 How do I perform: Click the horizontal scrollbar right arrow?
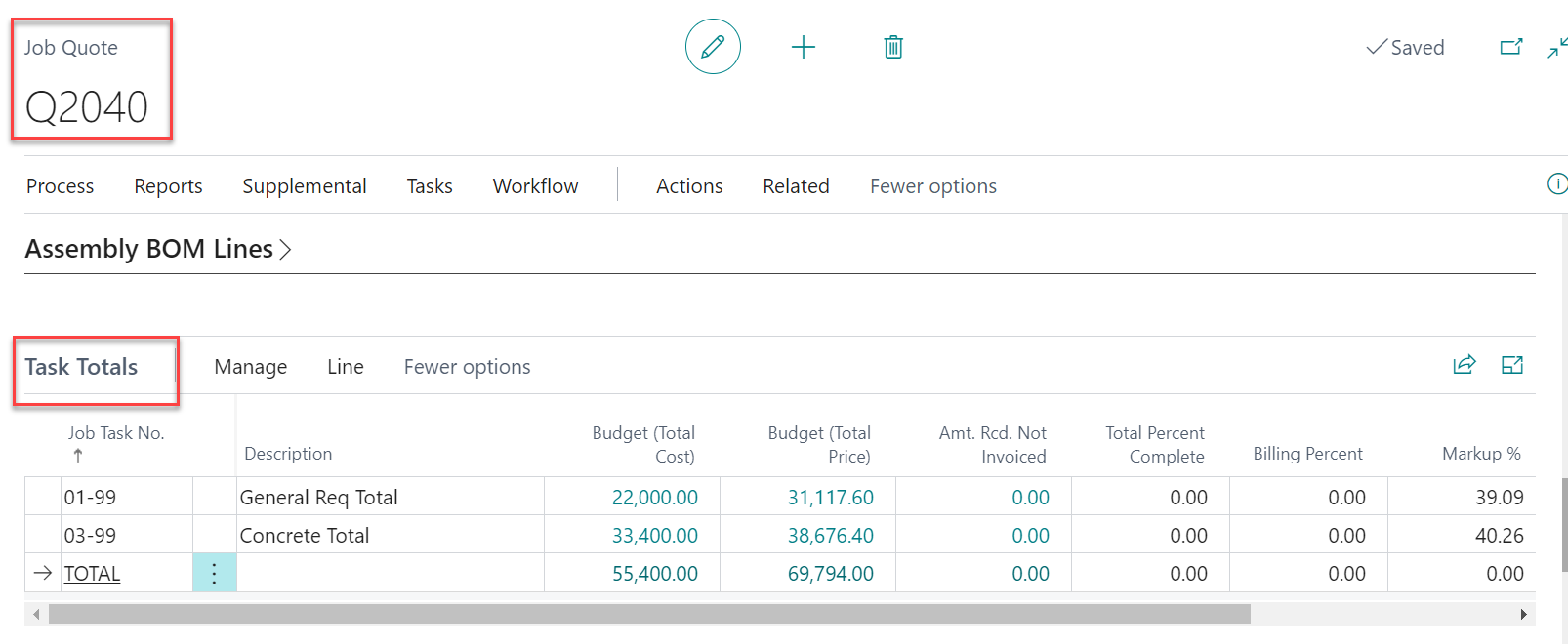1523,614
